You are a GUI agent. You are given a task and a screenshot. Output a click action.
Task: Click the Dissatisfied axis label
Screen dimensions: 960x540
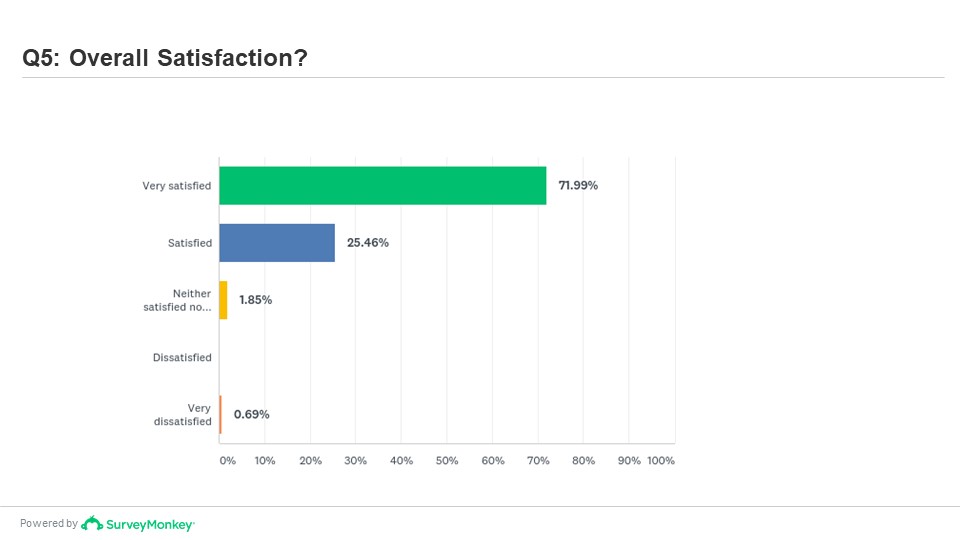coord(182,358)
